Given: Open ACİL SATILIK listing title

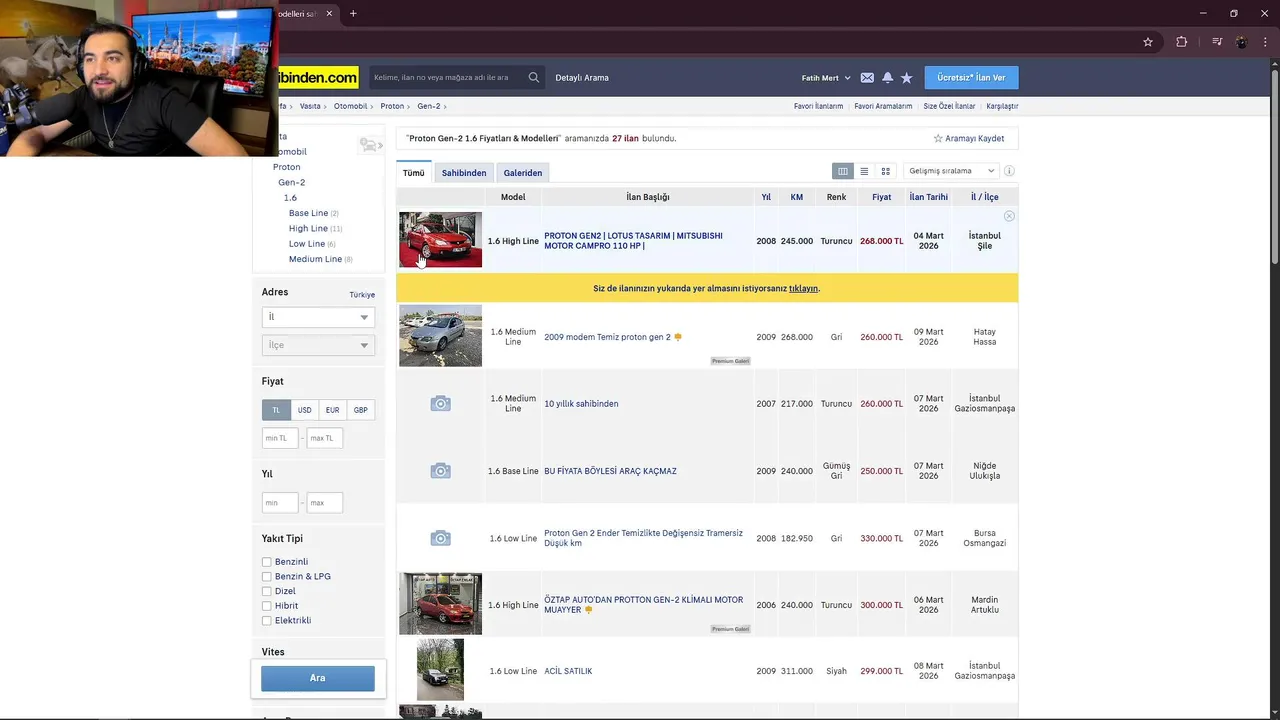Looking at the screenshot, I should (568, 671).
